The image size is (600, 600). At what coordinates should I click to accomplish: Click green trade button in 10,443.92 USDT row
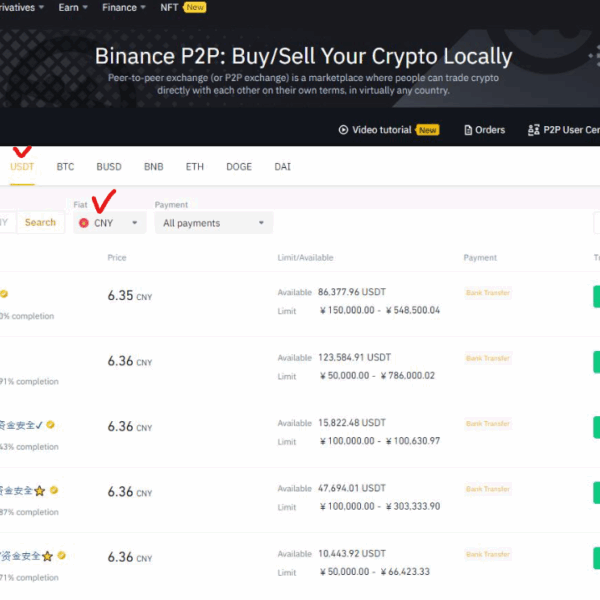(x=597, y=558)
